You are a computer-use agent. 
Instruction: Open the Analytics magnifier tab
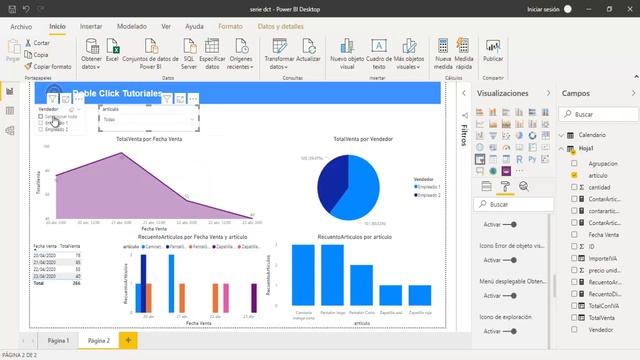pos(524,186)
